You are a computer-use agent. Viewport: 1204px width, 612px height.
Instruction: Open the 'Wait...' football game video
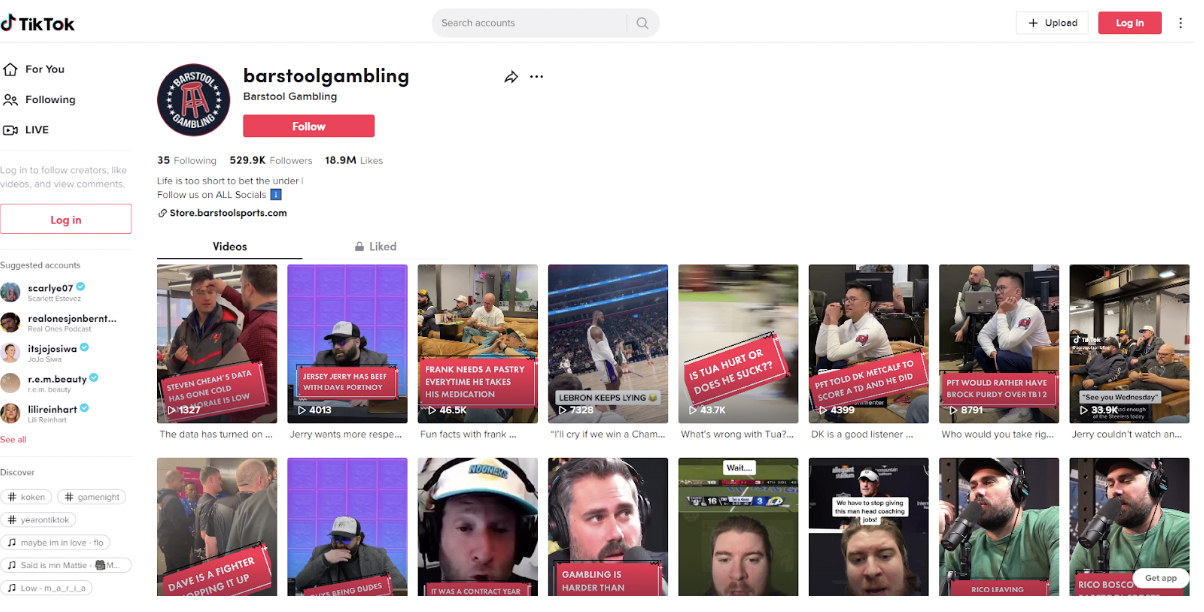[738, 527]
